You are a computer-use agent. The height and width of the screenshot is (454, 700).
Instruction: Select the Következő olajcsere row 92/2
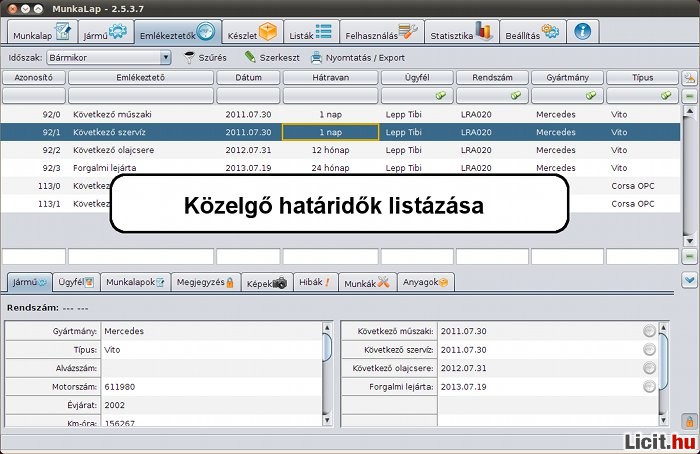coord(340,150)
